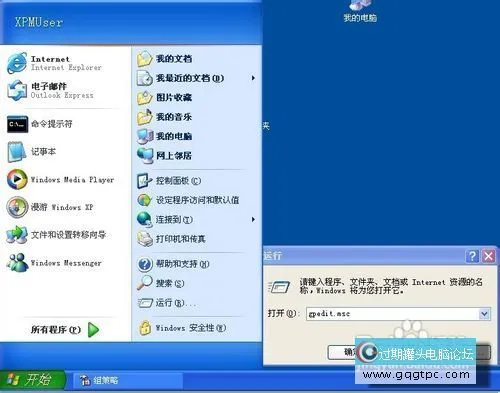
Task: Select 搜索(S) menu entry
Action: pyautogui.click(x=170, y=283)
